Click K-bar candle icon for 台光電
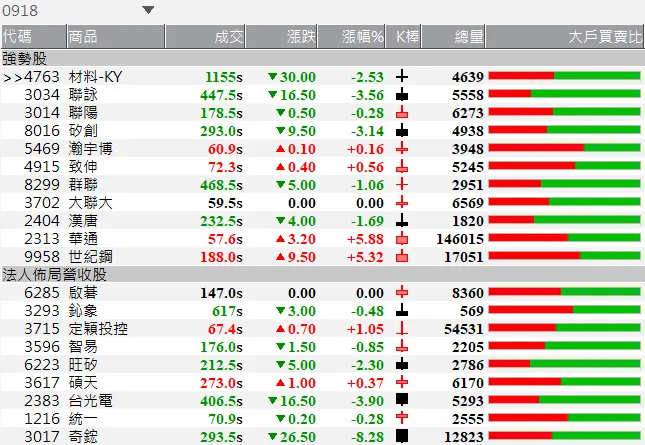645x445 pixels. (x=402, y=400)
